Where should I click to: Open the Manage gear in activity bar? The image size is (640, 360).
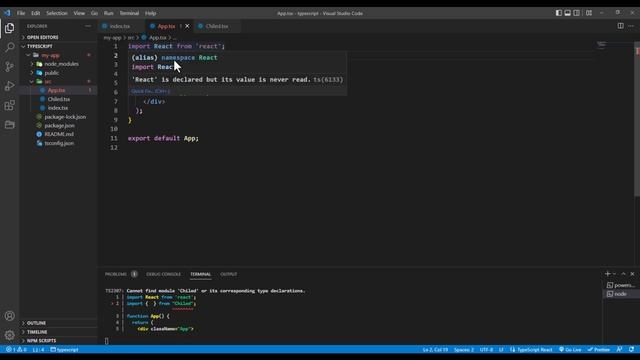coord(9,335)
